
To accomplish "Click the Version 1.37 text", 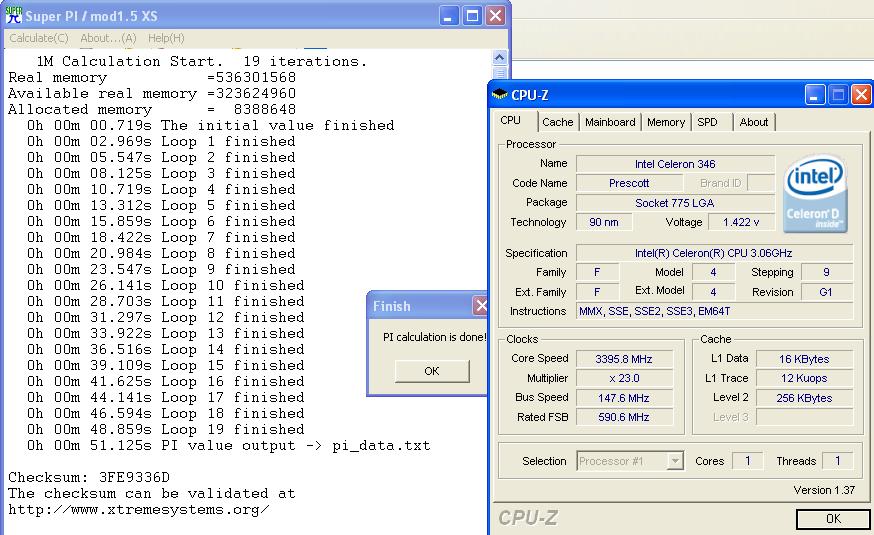I will 824,490.
